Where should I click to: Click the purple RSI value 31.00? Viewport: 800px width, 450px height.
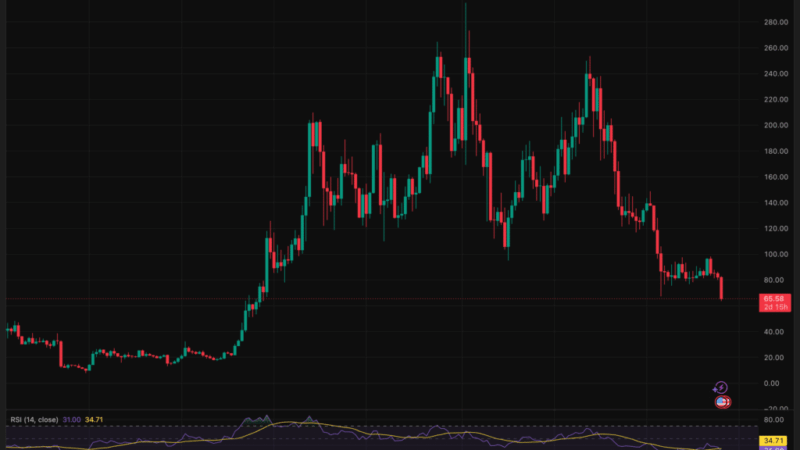[x=71, y=420]
